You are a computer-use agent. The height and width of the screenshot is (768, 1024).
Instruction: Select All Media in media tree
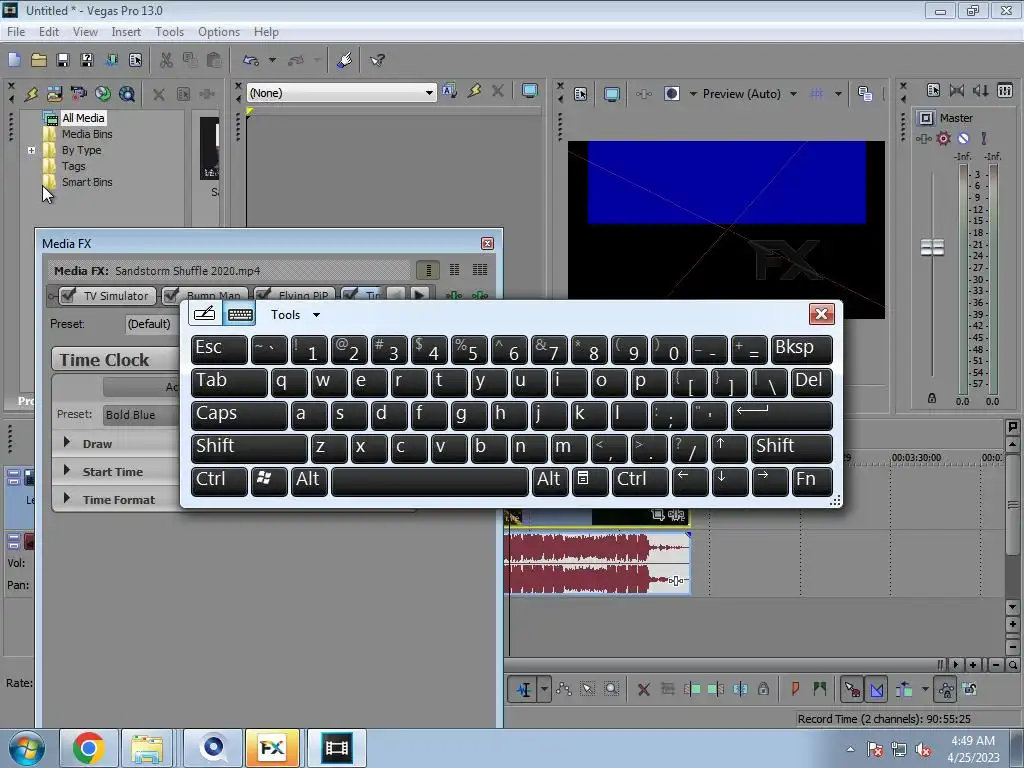pyautogui.click(x=83, y=118)
